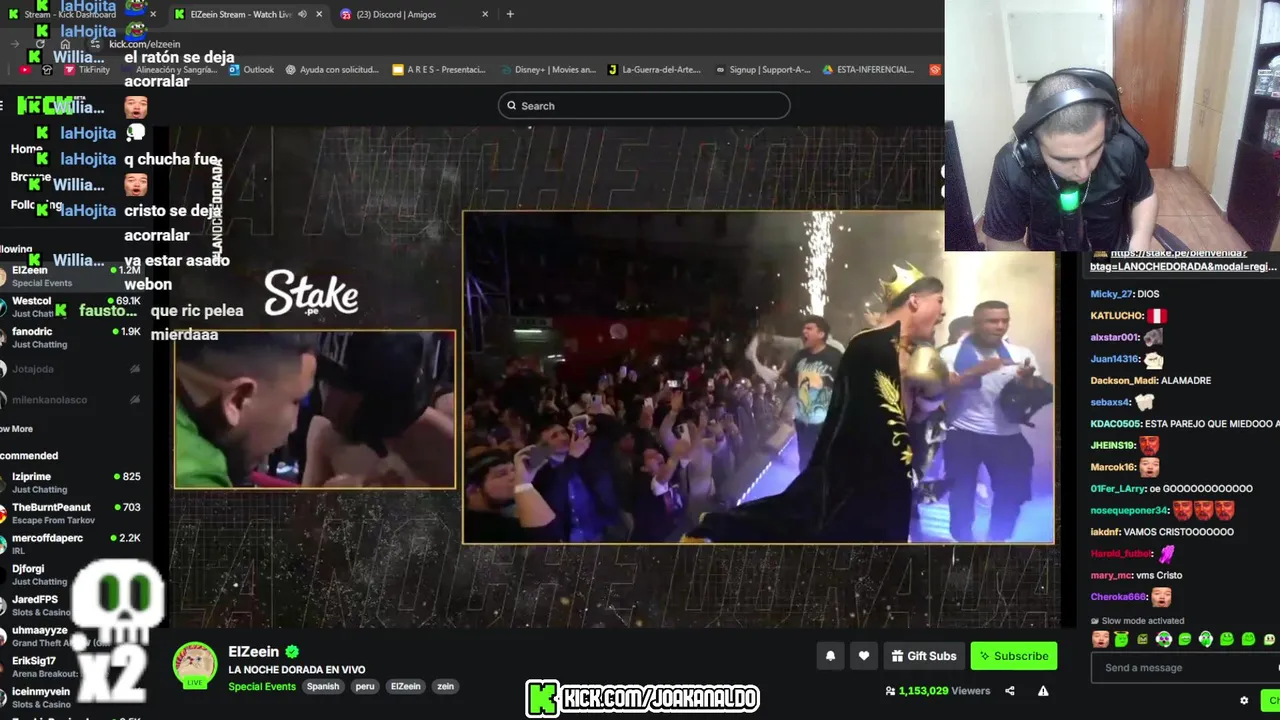Open the Outlook bookmark
Viewport: 1280px width, 720px height.
tap(251, 70)
